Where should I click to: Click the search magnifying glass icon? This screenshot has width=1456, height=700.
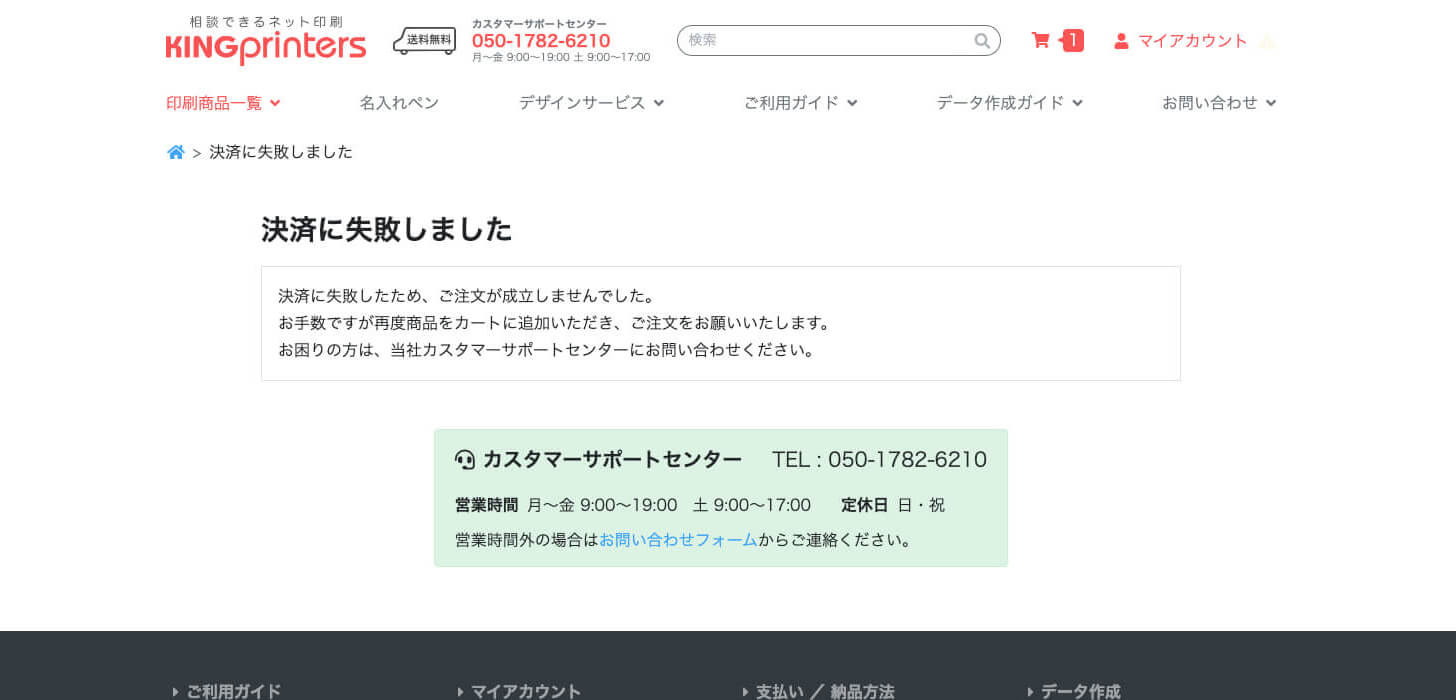point(982,41)
